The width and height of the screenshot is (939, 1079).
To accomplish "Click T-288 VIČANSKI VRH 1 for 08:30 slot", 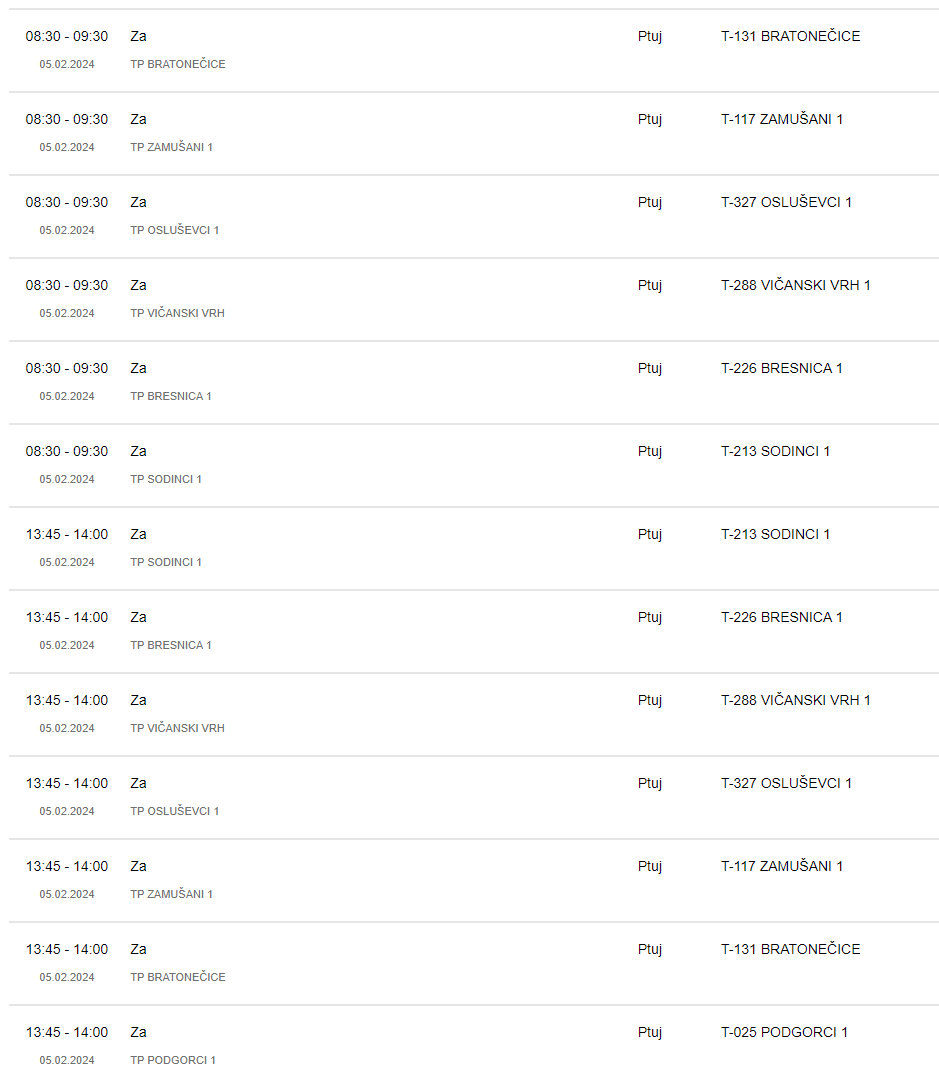I will tap(795, 285).
